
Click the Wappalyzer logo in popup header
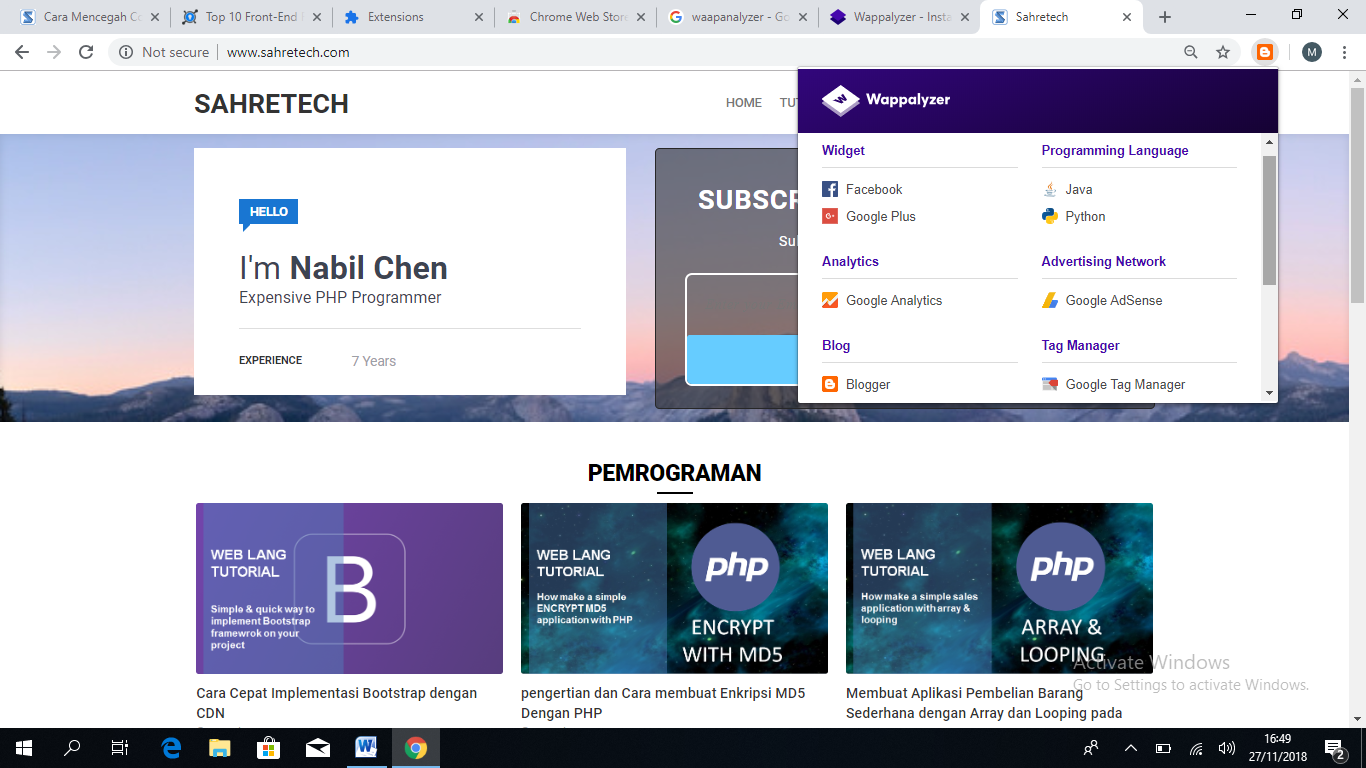click(886, 100)
